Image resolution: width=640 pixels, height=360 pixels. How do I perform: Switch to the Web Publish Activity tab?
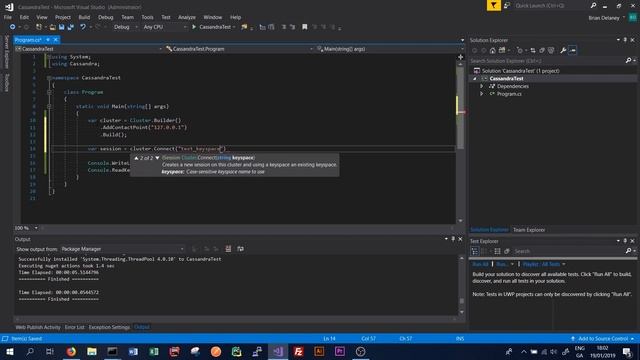click(x=38, y=327)
